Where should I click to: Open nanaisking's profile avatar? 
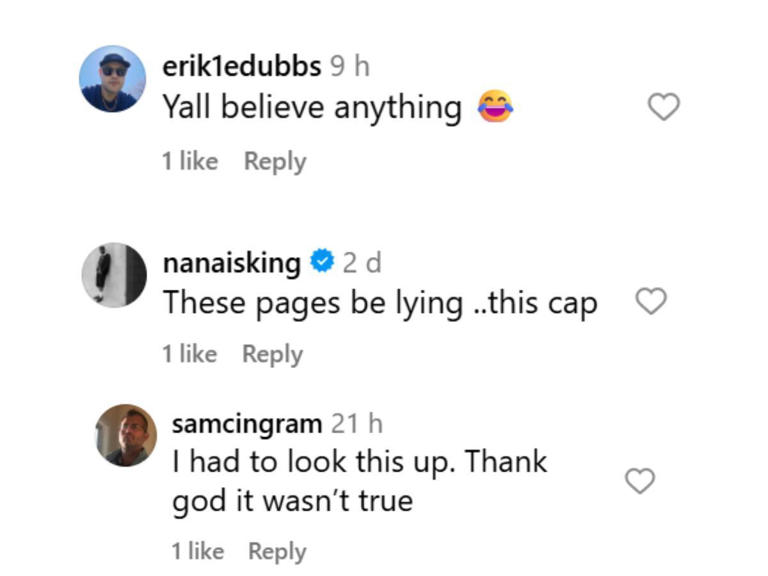click(114, 274)
